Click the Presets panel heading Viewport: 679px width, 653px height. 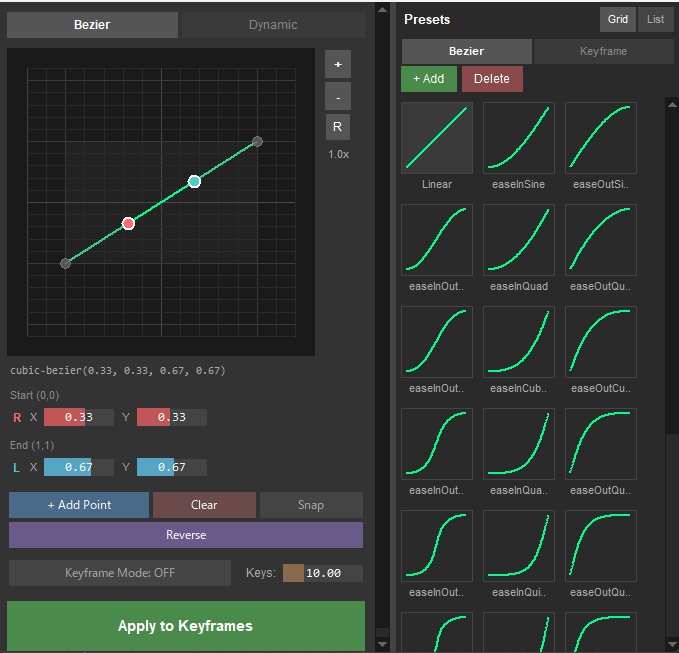[427, 19]
